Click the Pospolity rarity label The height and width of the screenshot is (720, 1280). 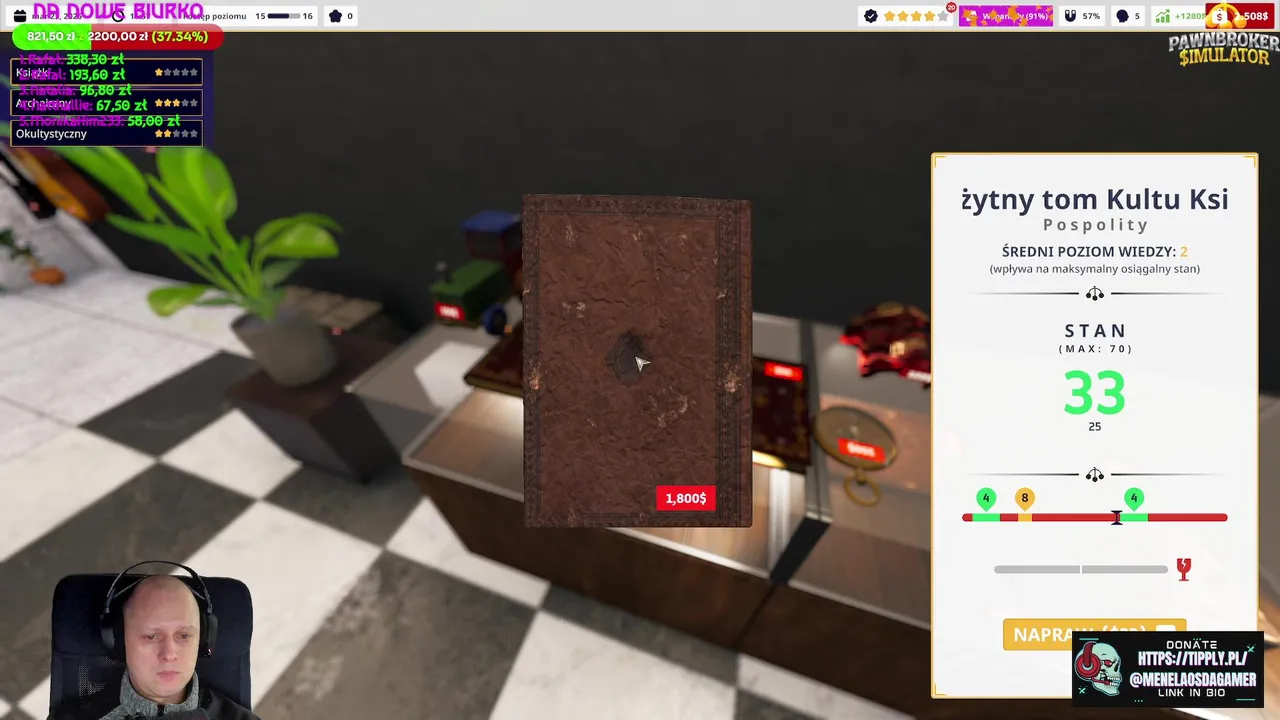pyautogui.click(x=1095, y=225)
